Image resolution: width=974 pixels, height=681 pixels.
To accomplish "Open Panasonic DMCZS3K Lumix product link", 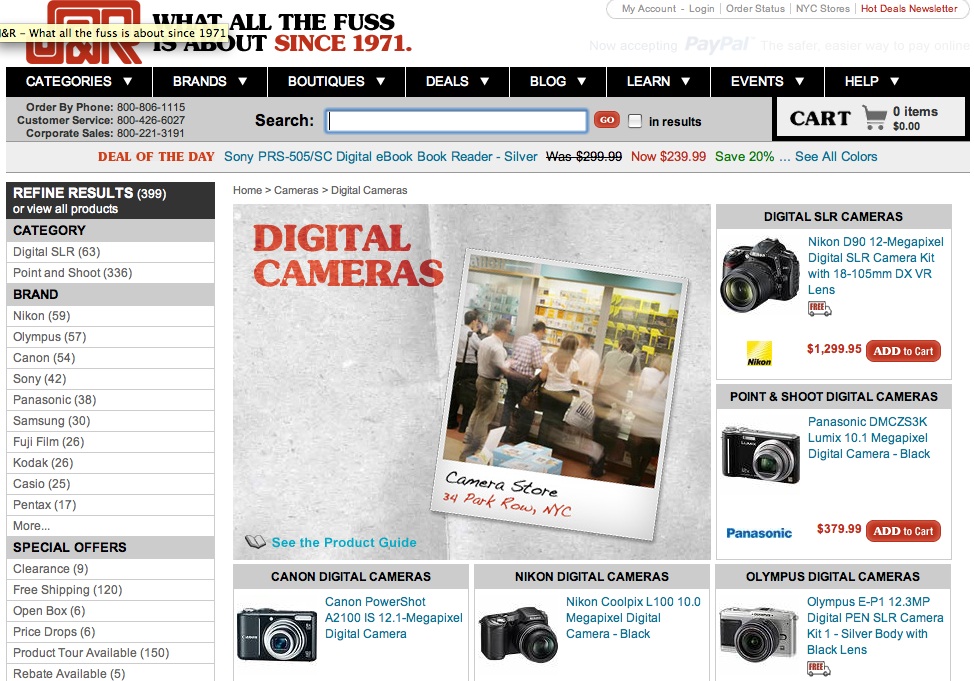I will pyautogui.click(x=869, y=438).
